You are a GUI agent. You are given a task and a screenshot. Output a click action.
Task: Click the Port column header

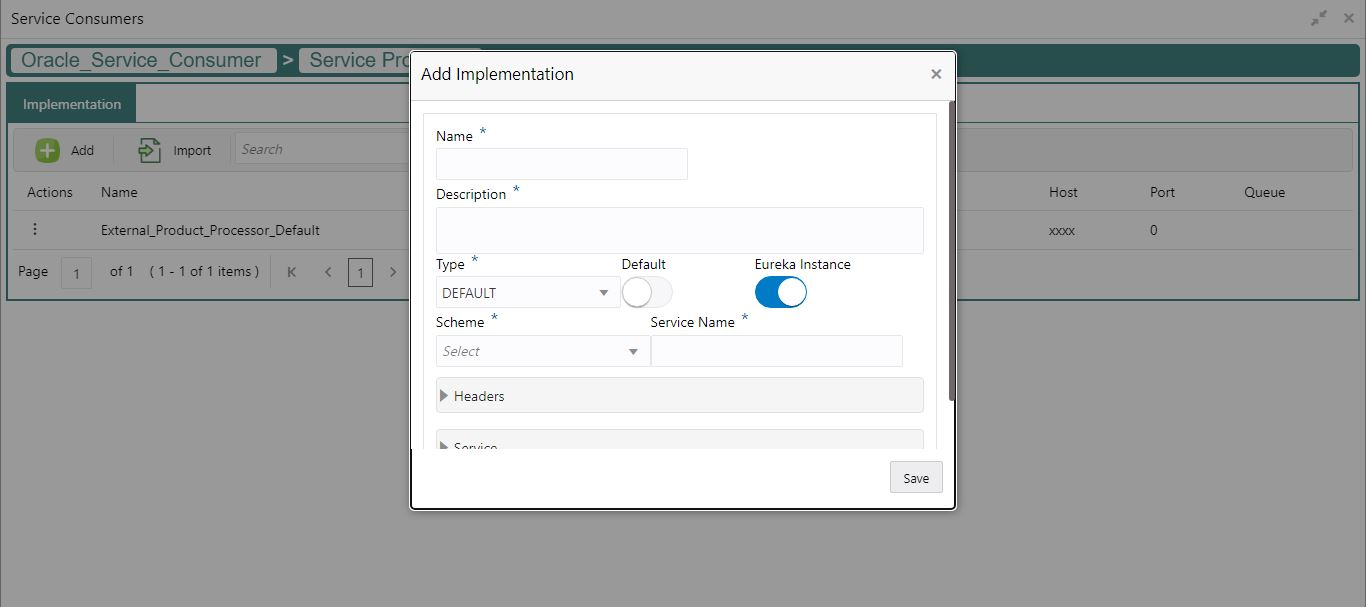pyautogui.click(x=1162, y=192)
